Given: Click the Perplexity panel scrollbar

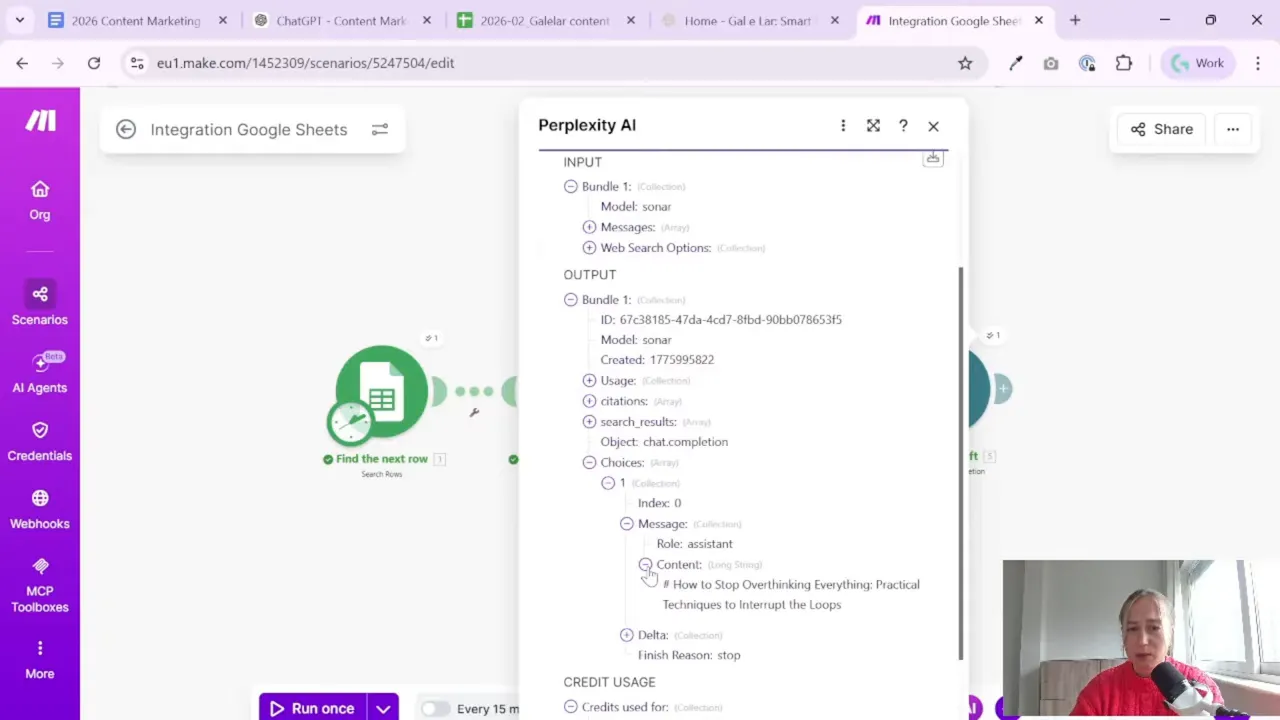Looking at the screenshot, I should [961, 463].
